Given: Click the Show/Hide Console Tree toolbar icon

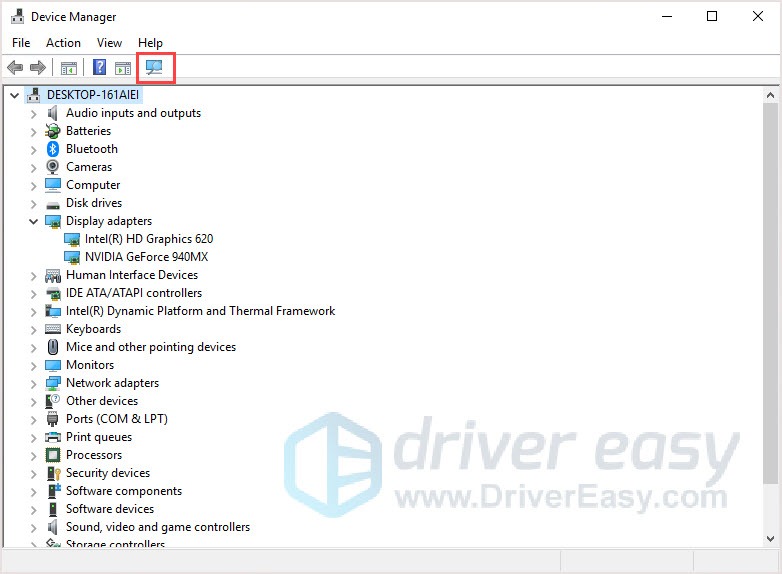Looking at the screenshot, I should (x=68, y=68).
